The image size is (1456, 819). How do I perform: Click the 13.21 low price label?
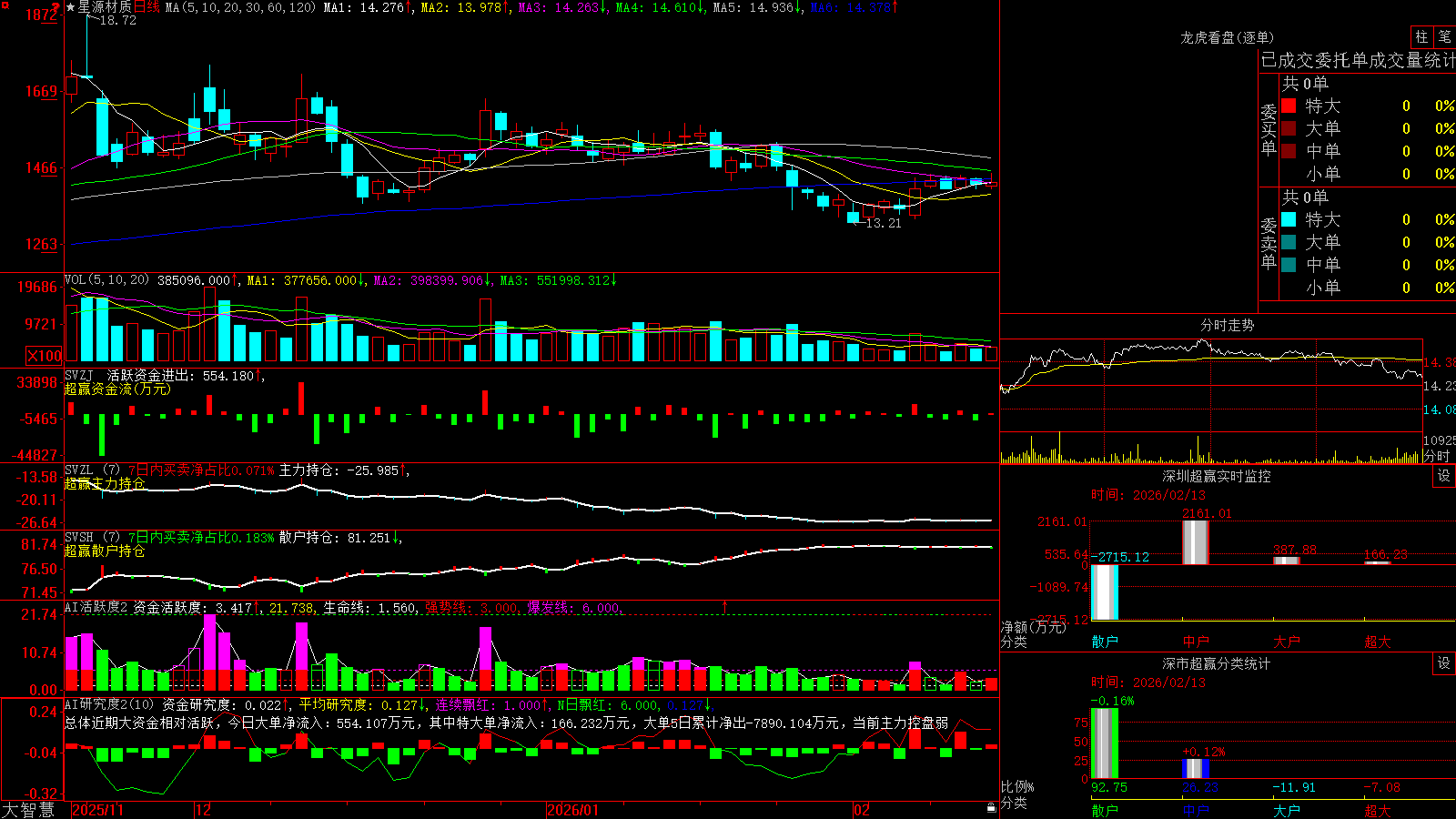[884, 223]
